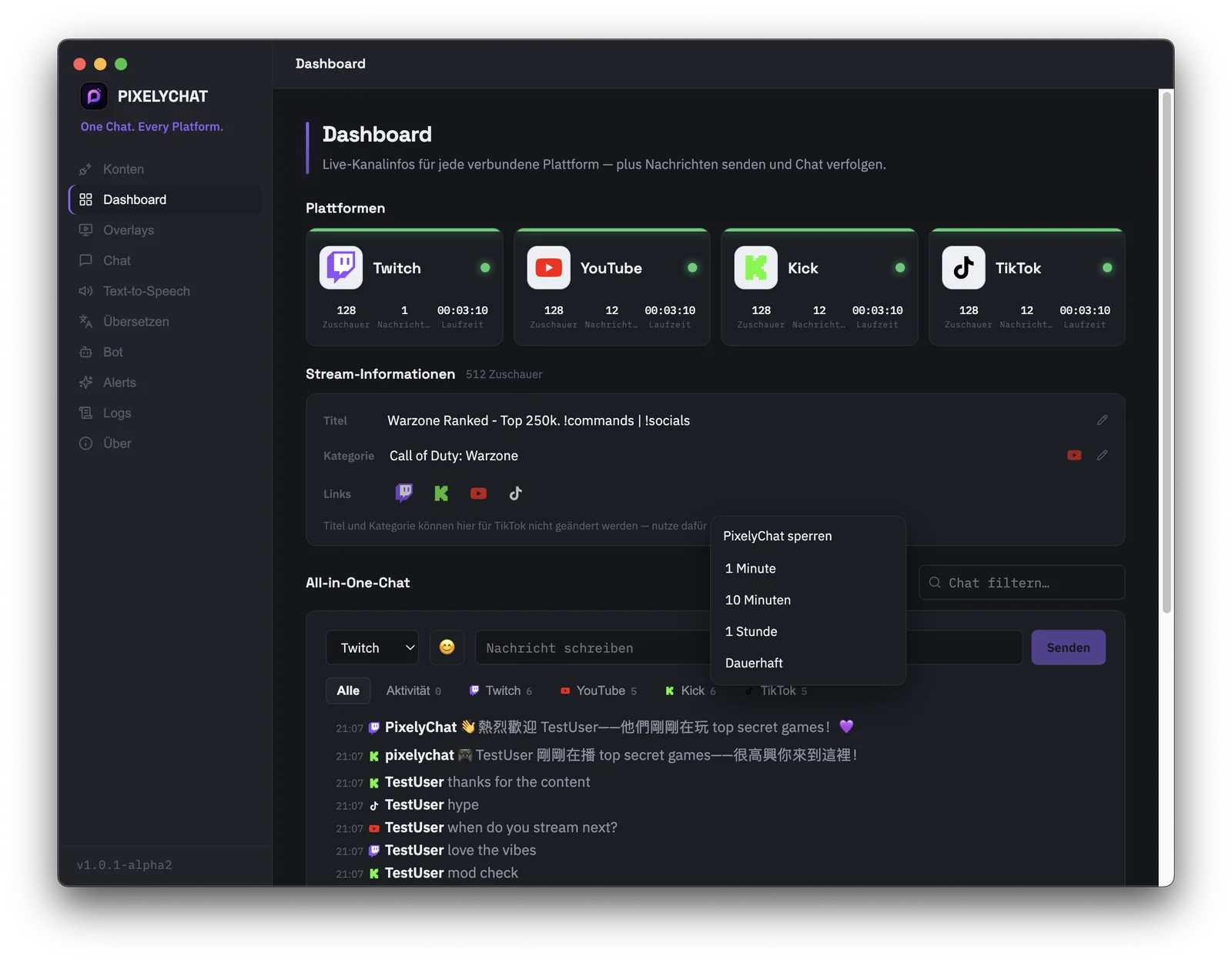Select Dashboard in the sidebar
The image size is (1232, 963).
pos(165,199)
